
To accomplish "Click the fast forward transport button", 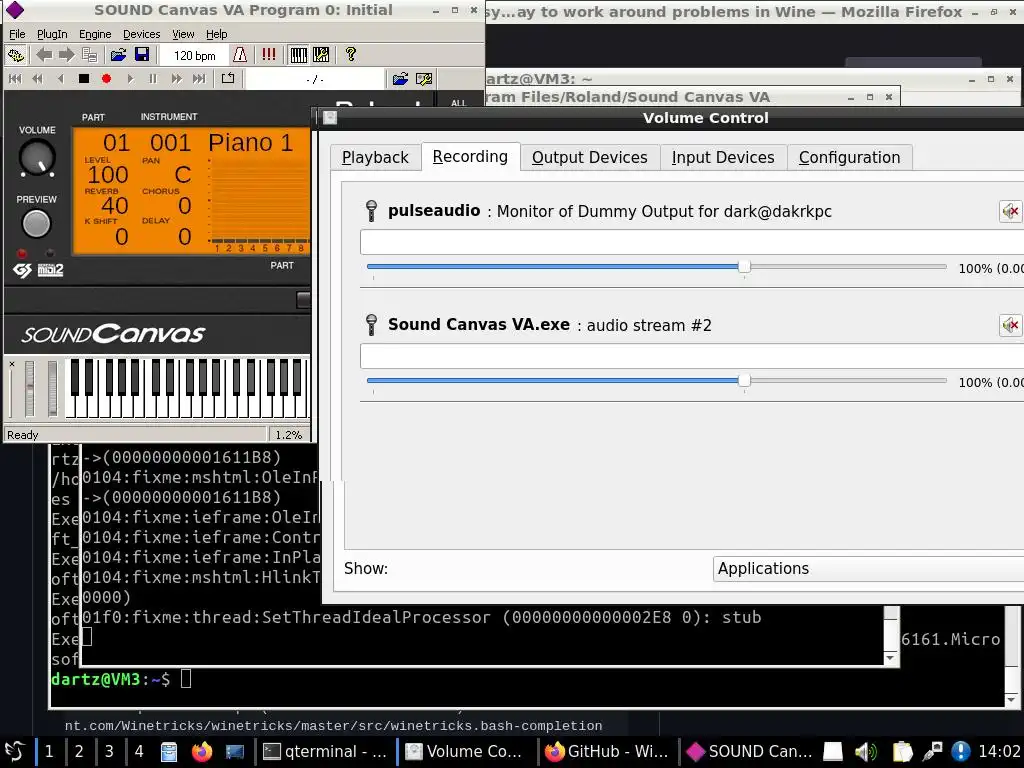I will [176, 79].
